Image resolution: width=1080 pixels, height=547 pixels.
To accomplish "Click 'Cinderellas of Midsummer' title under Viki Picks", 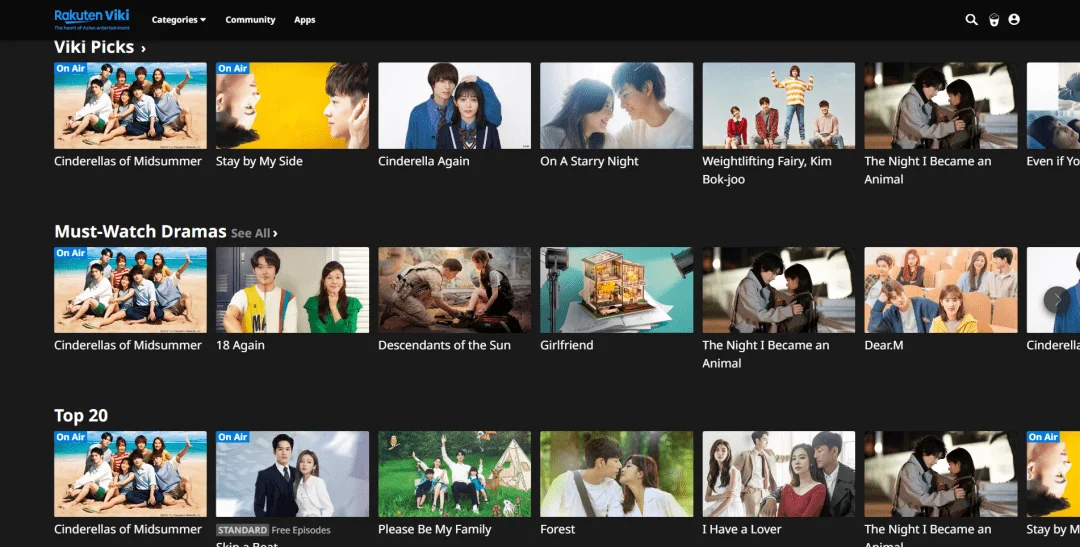I will [x=128, y=161].
